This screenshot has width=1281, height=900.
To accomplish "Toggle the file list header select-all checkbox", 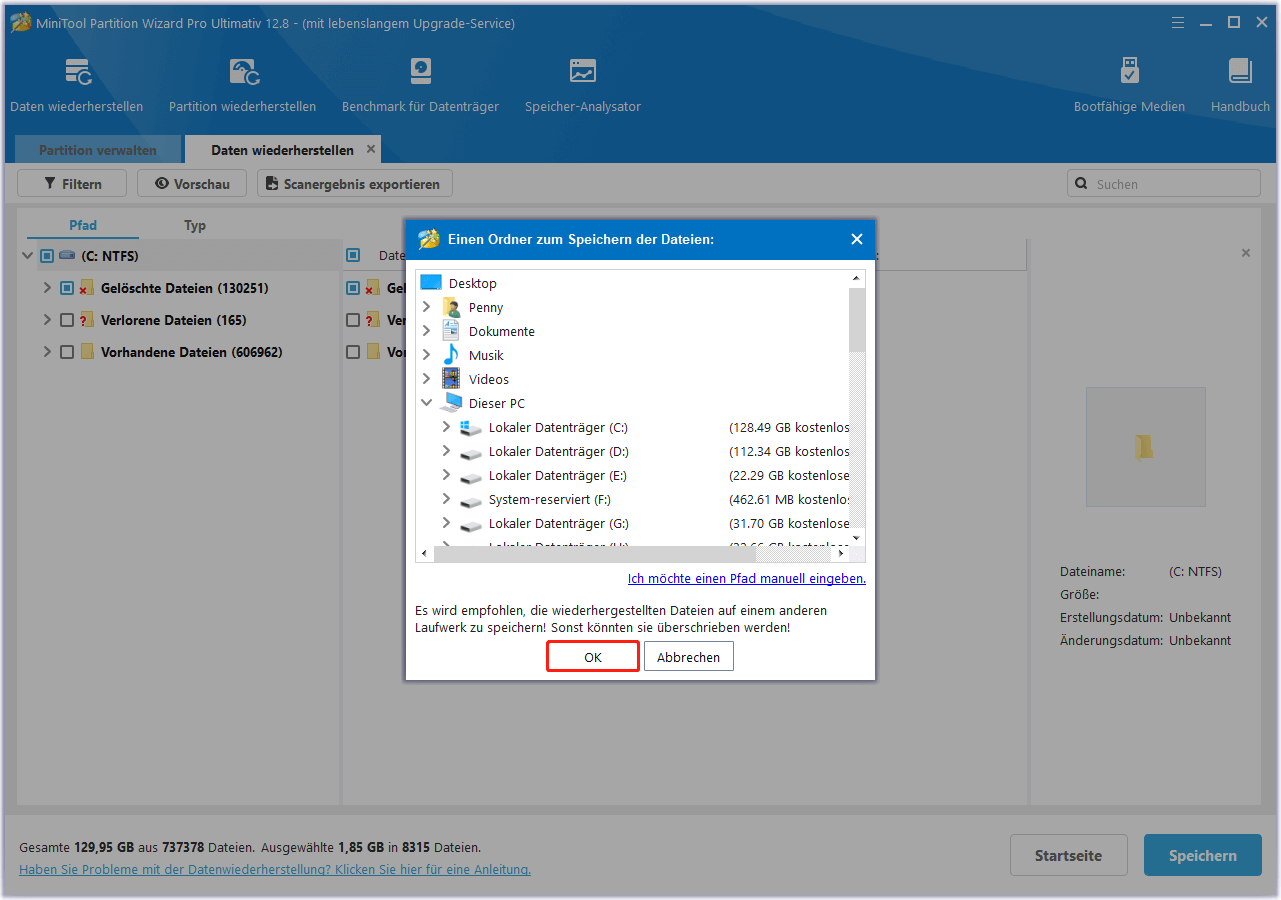I will [x=353, y=256].
